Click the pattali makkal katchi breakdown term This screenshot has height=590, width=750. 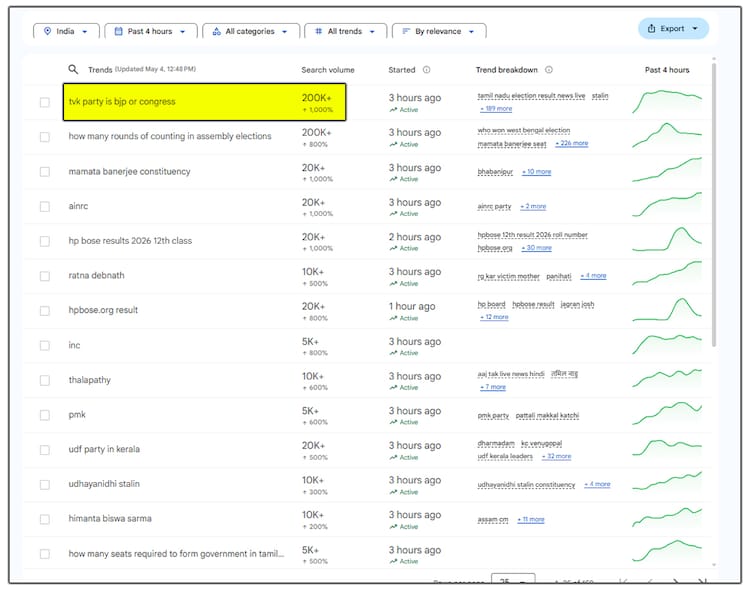click(x=547, y=415)
